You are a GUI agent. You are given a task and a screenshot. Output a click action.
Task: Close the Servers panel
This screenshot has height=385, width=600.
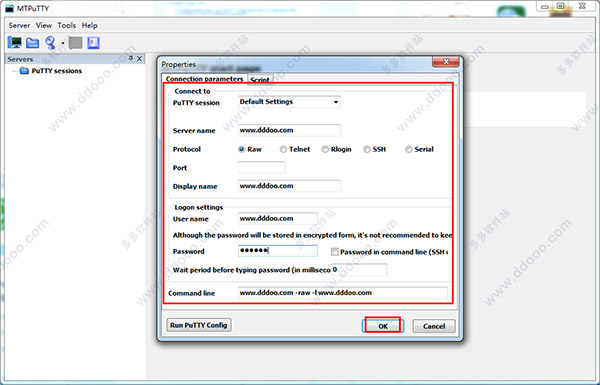point(139,59)
